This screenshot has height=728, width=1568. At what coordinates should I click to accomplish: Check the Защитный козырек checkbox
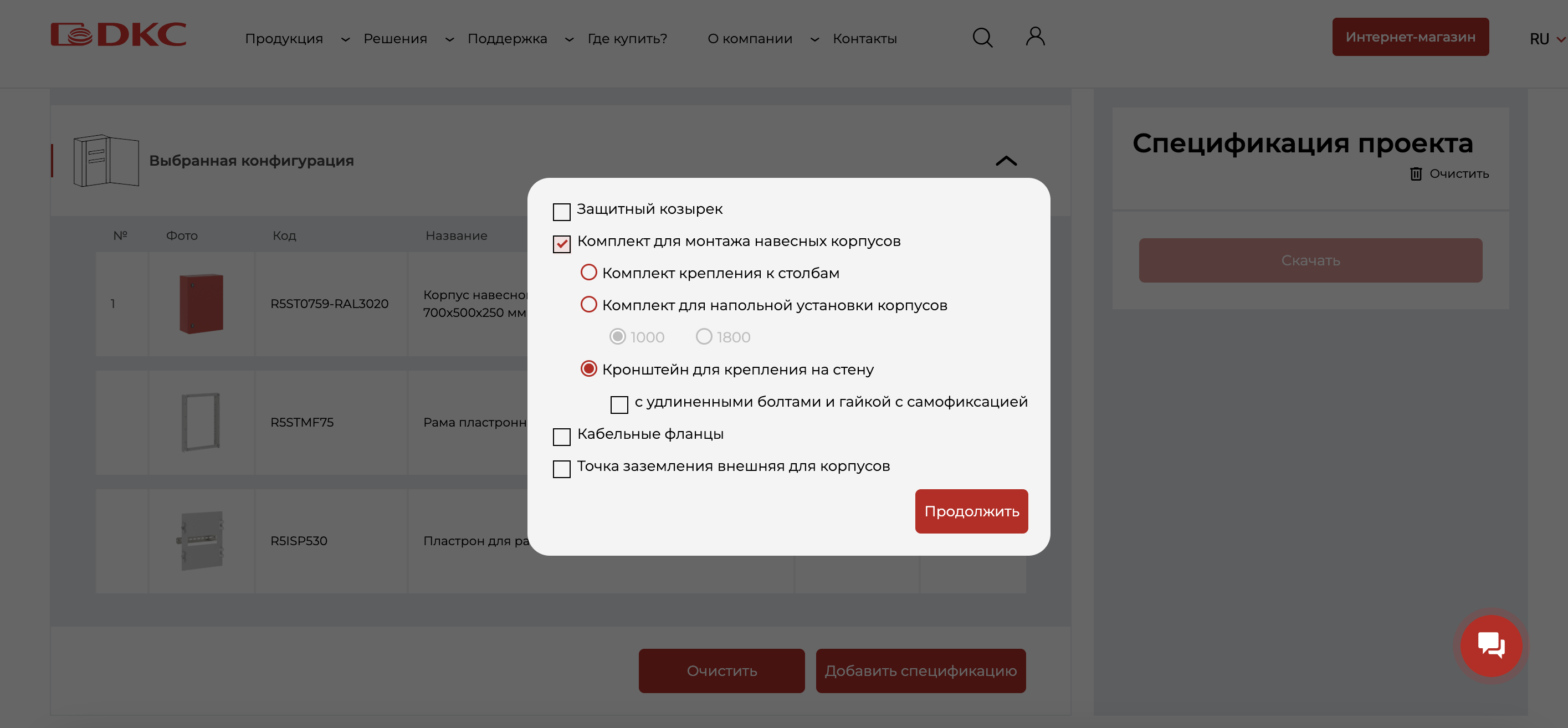[561, 212]
